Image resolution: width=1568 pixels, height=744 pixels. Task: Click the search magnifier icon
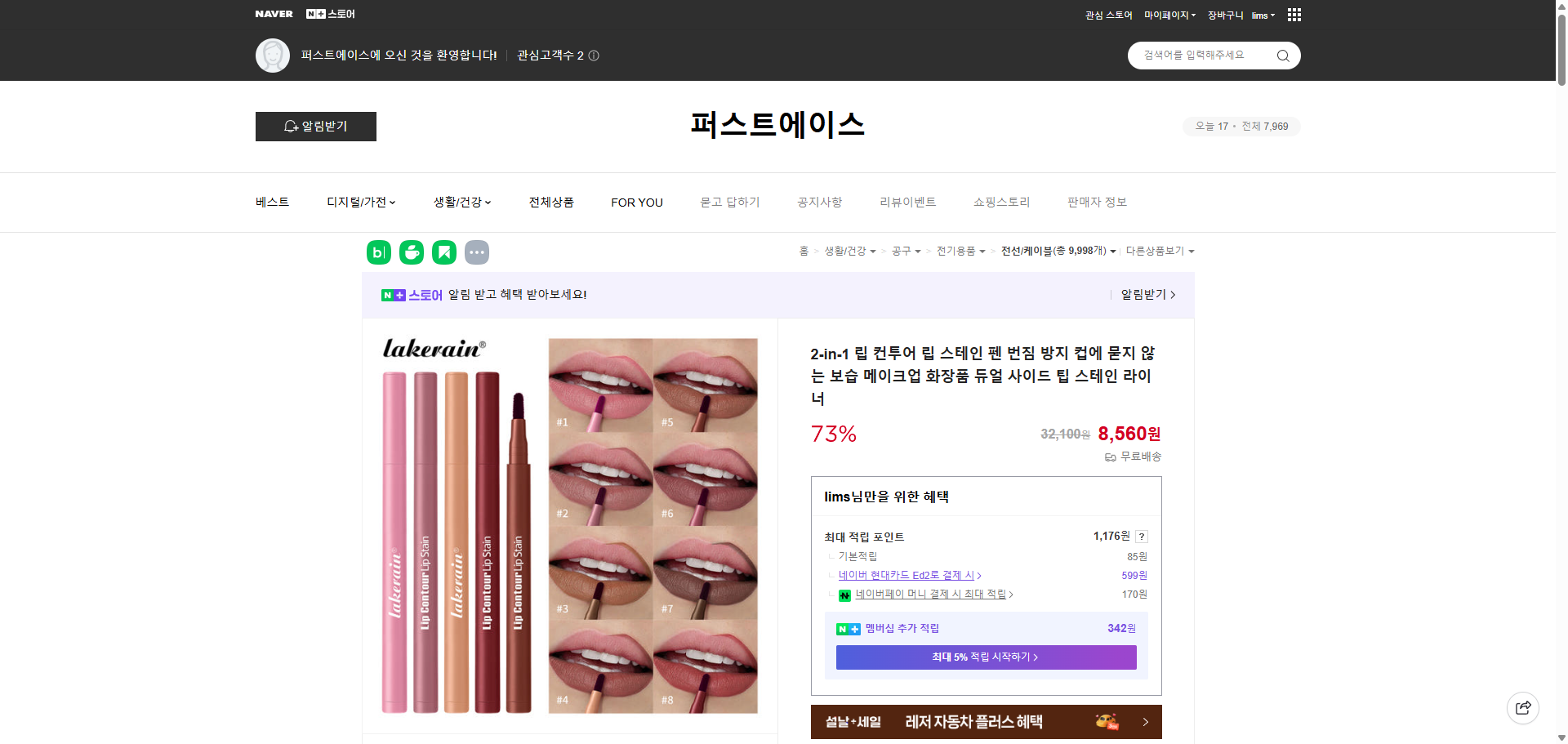[x=1282, y=55]
